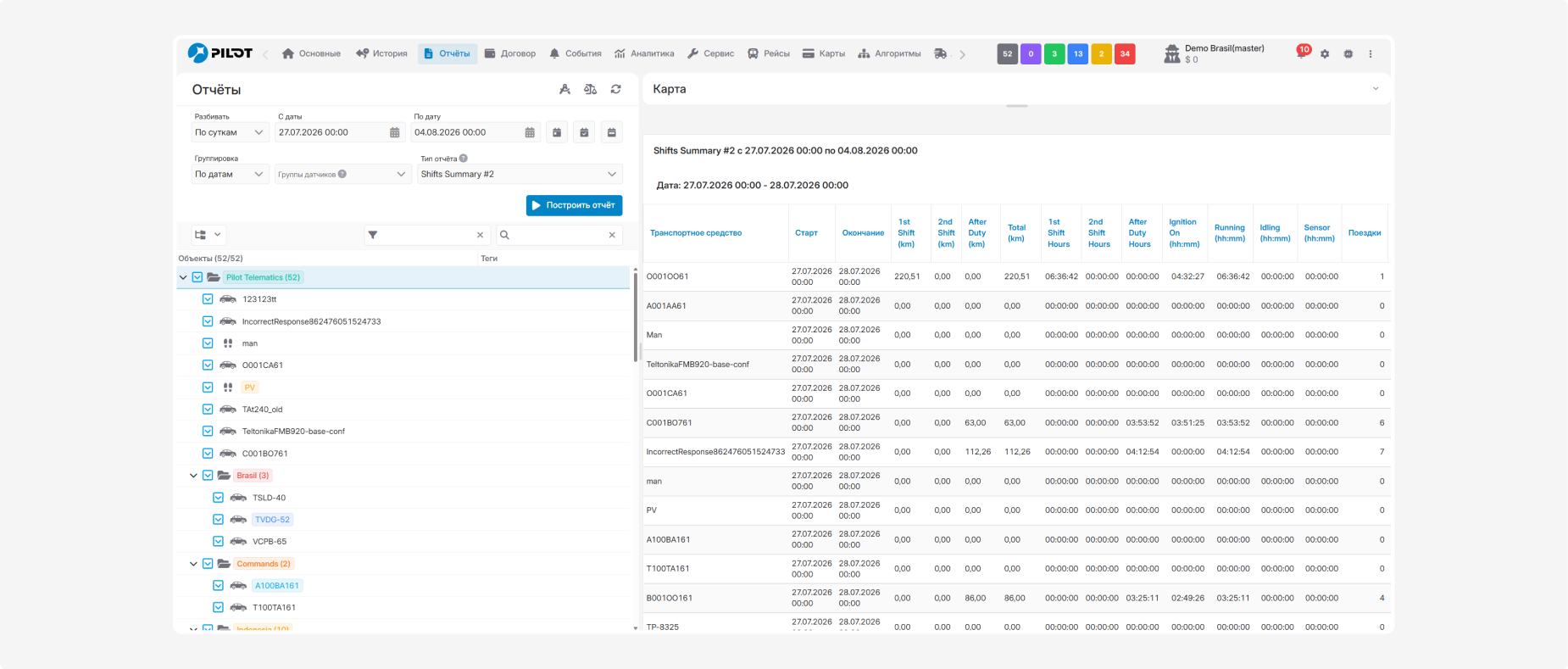Open the Тип отчёта Shifts Summary #2 dropdown
The width and height of the screenshot is (1568, 669).
[520, 174]
